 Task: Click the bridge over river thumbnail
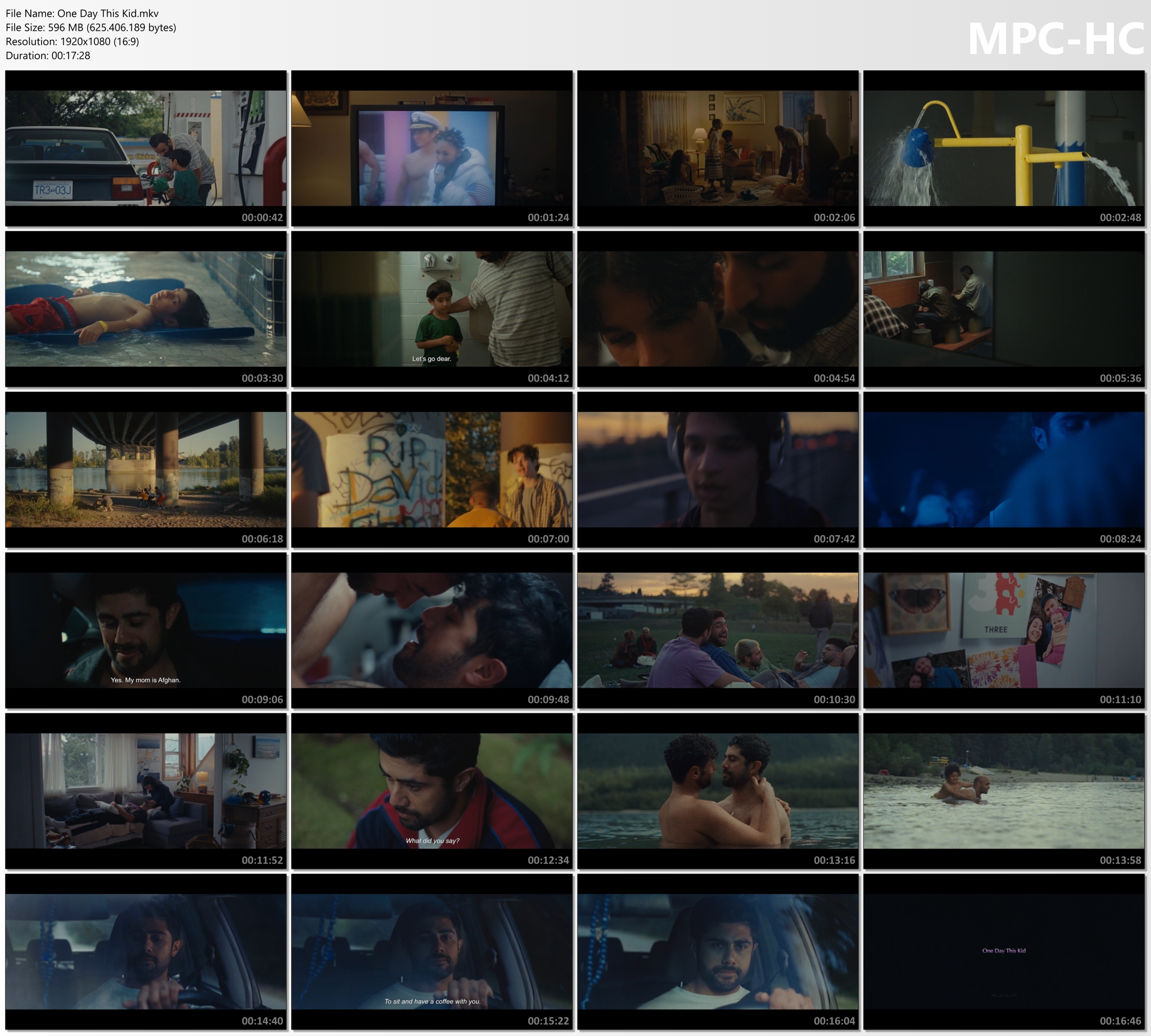(x=146, y=469)
